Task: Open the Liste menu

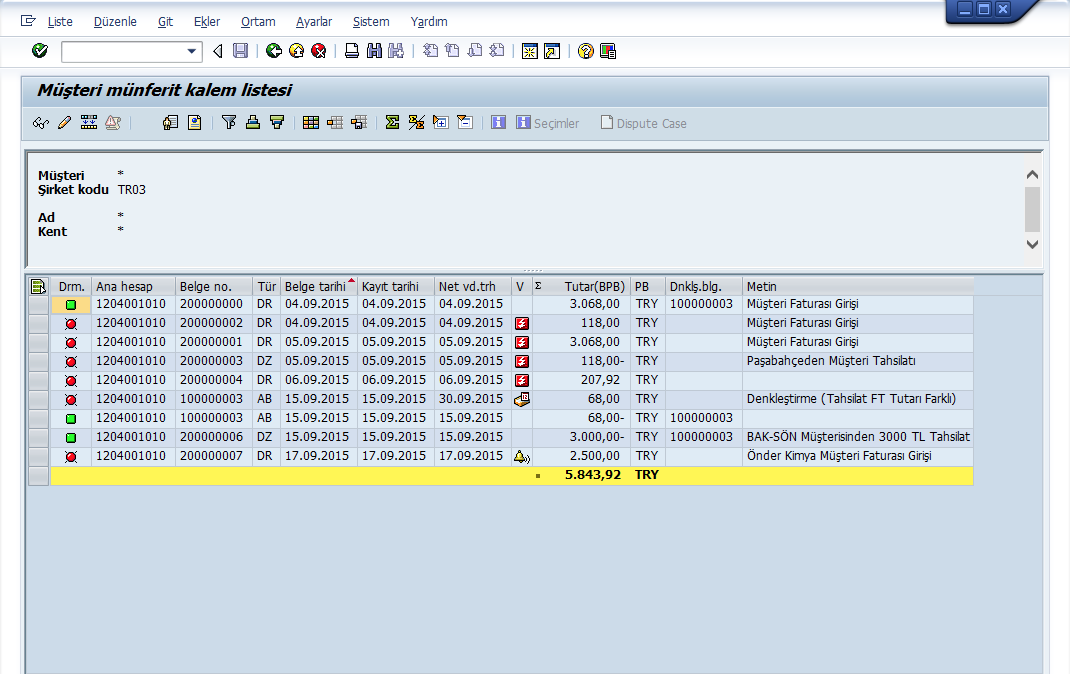Action: pos(60,21)
